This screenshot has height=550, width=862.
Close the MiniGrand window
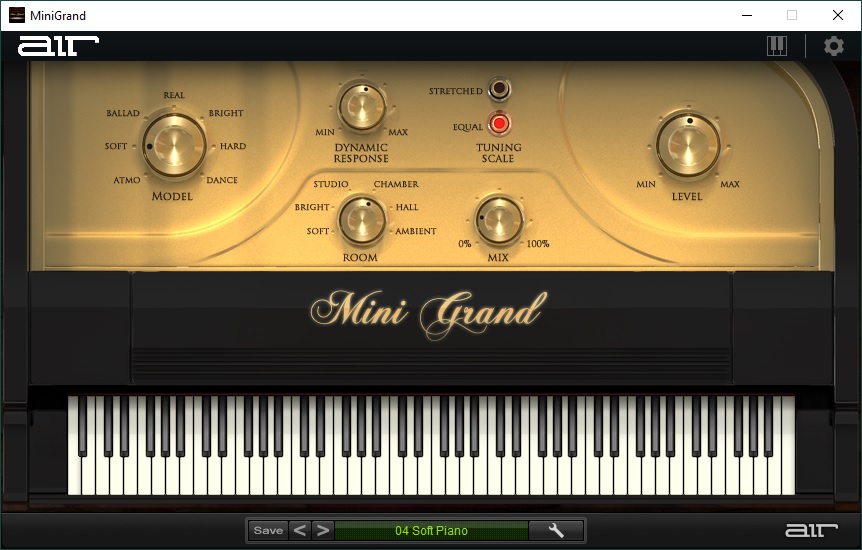click(x=837, y=15)
